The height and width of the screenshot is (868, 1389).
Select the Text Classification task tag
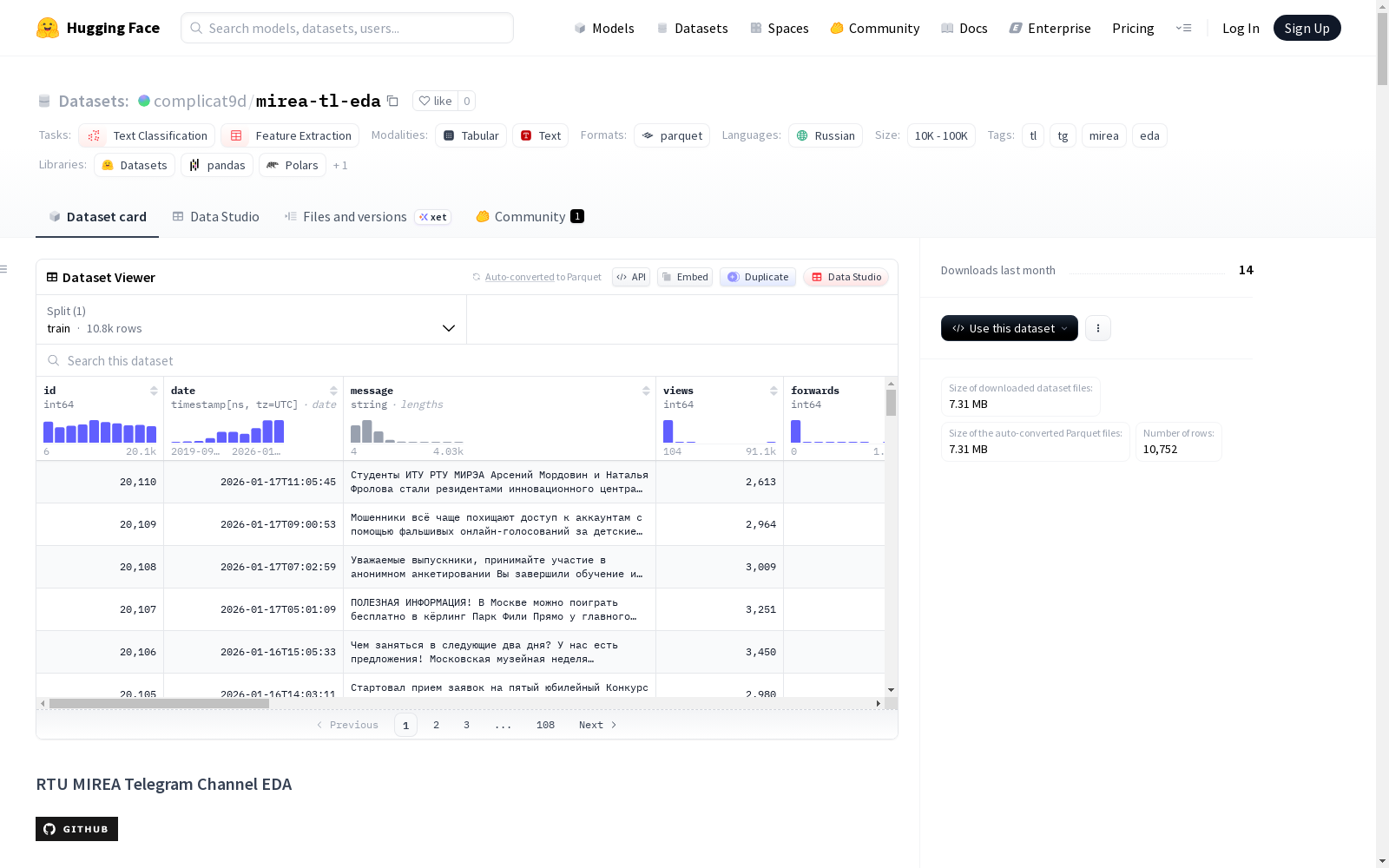(x=147, y=135)
